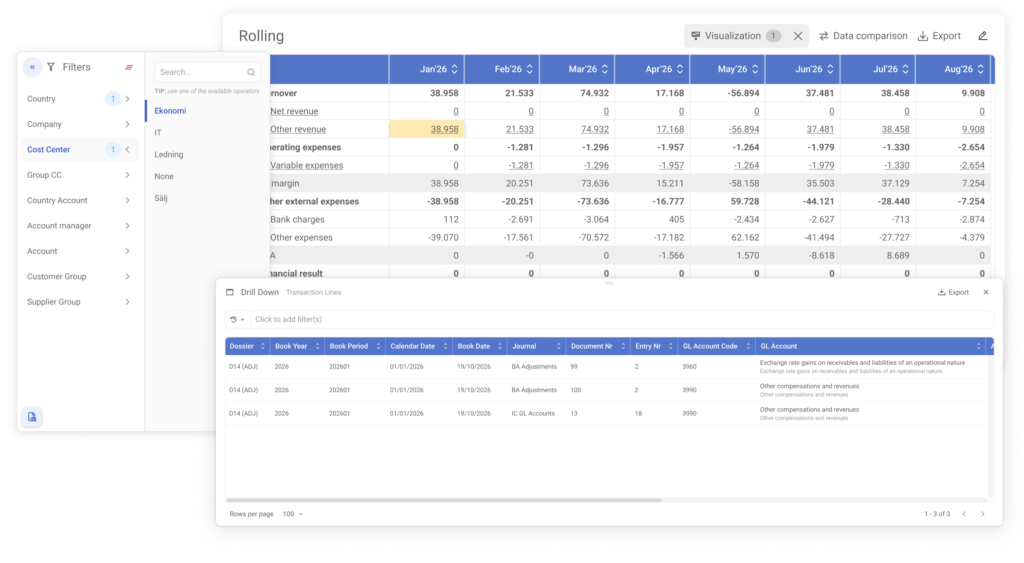Expand the Supplier Group filter
The height and width of the screenshot is (563, 1024).
point(127,302)
